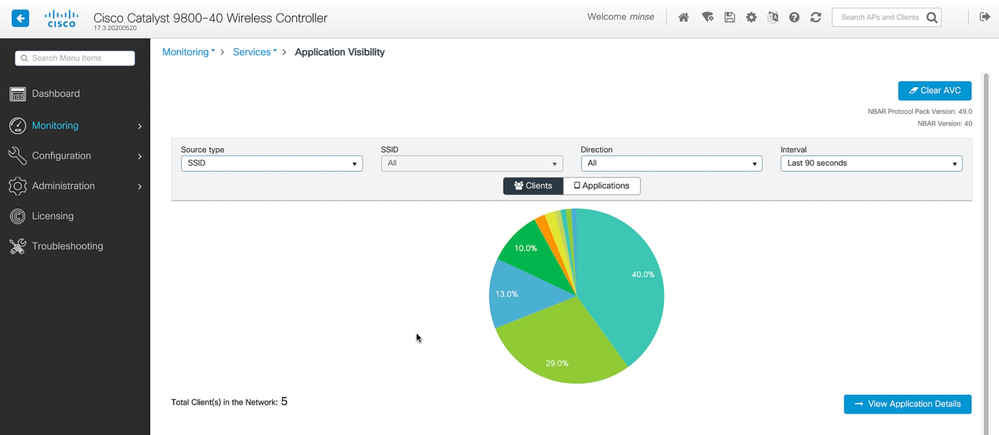
Task: Open preferences gear icon in header
Action: tap(751, 18)
